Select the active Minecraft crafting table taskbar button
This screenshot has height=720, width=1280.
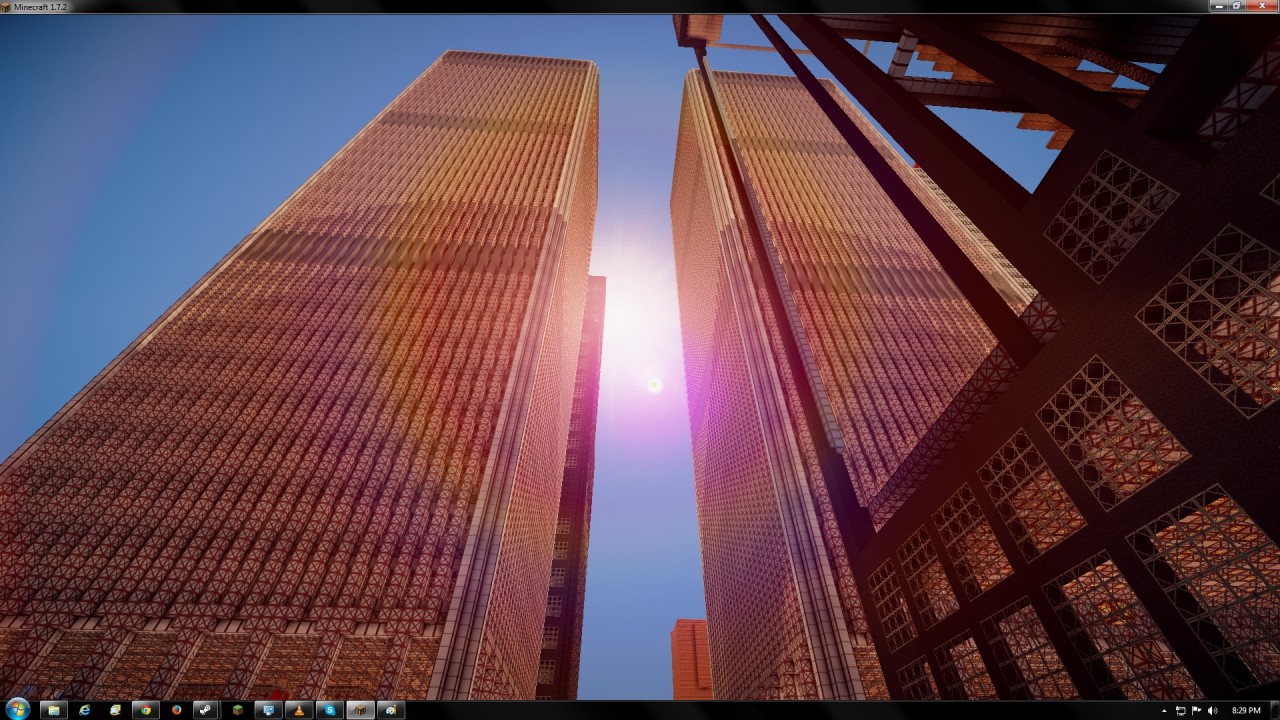[360, 710]
